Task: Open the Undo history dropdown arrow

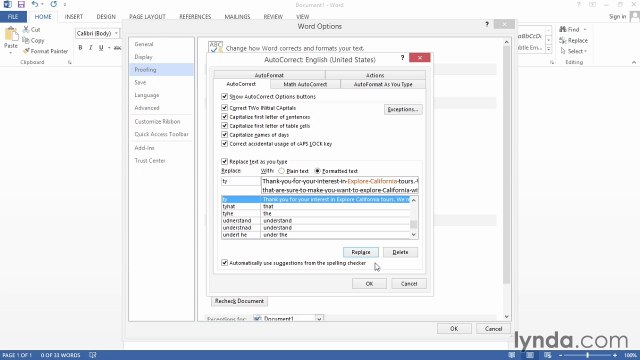Action: (42, 5)
